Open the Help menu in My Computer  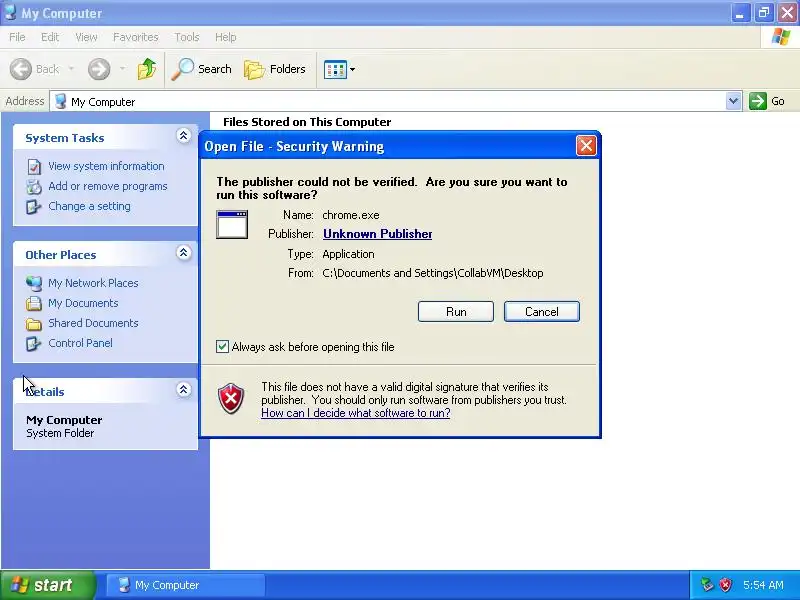click(x=225, y=37)
